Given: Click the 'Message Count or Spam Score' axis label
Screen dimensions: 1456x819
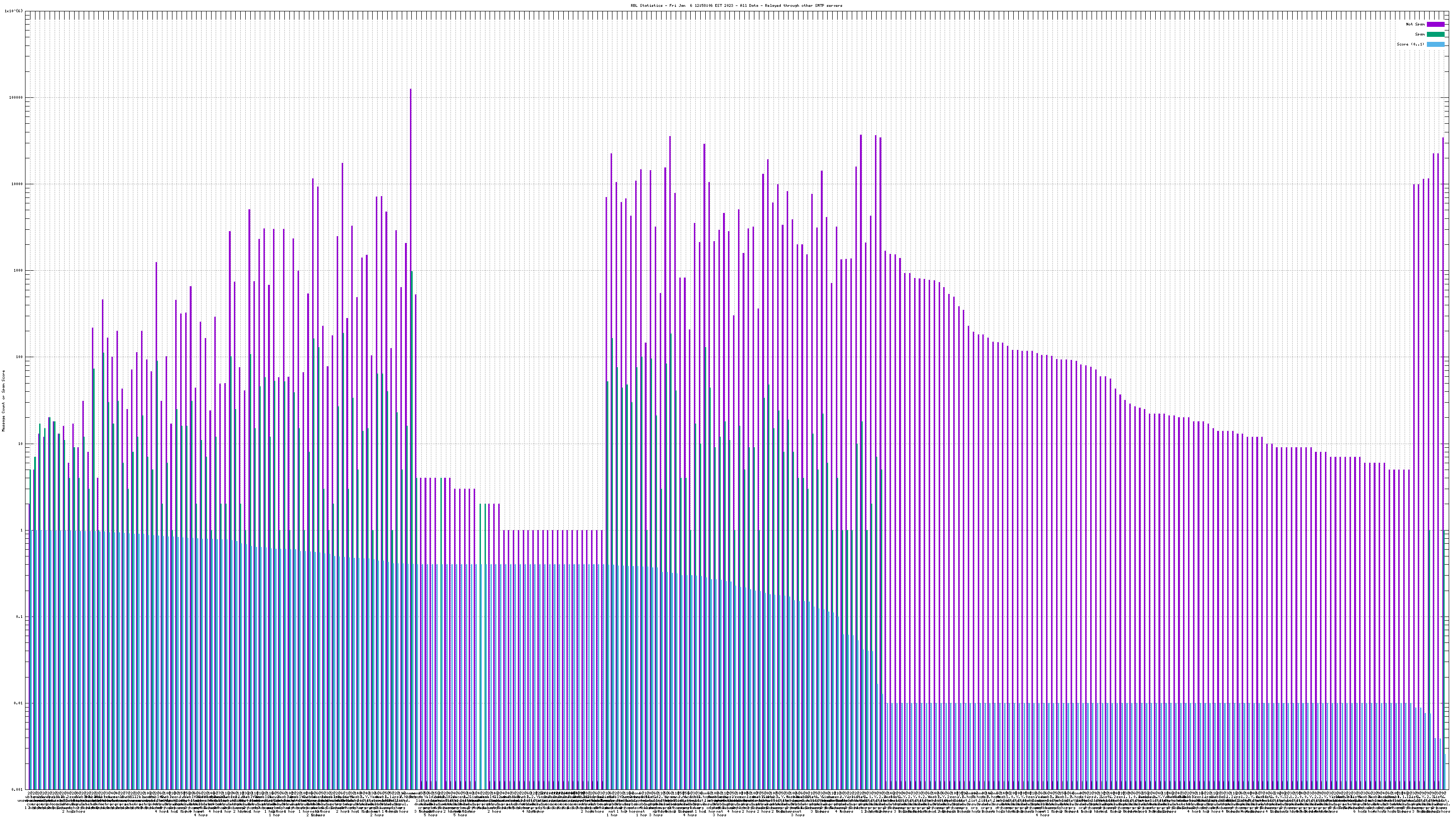Looking at the screenshot, I should 3,401.
